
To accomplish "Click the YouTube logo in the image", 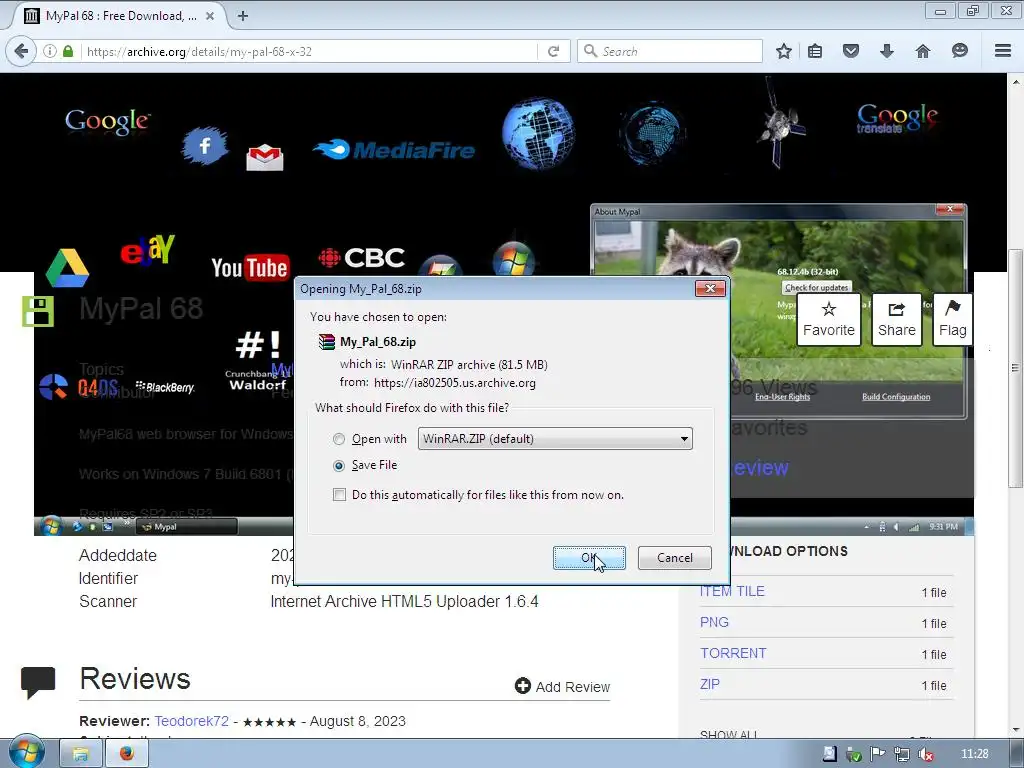I will 249,268.
